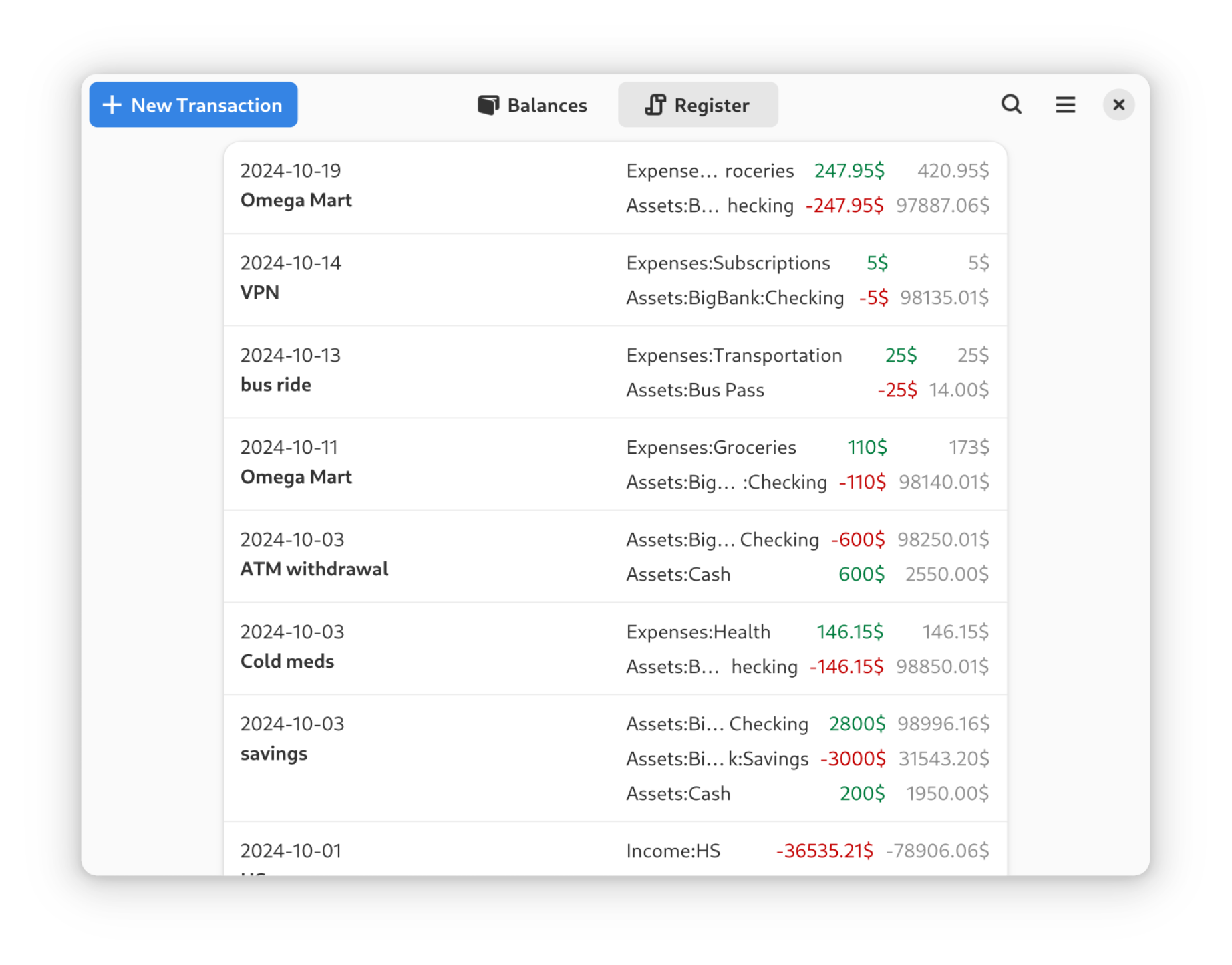Click the wallet icon beside Balances
Screen dimensions: 1232x965
488,104
